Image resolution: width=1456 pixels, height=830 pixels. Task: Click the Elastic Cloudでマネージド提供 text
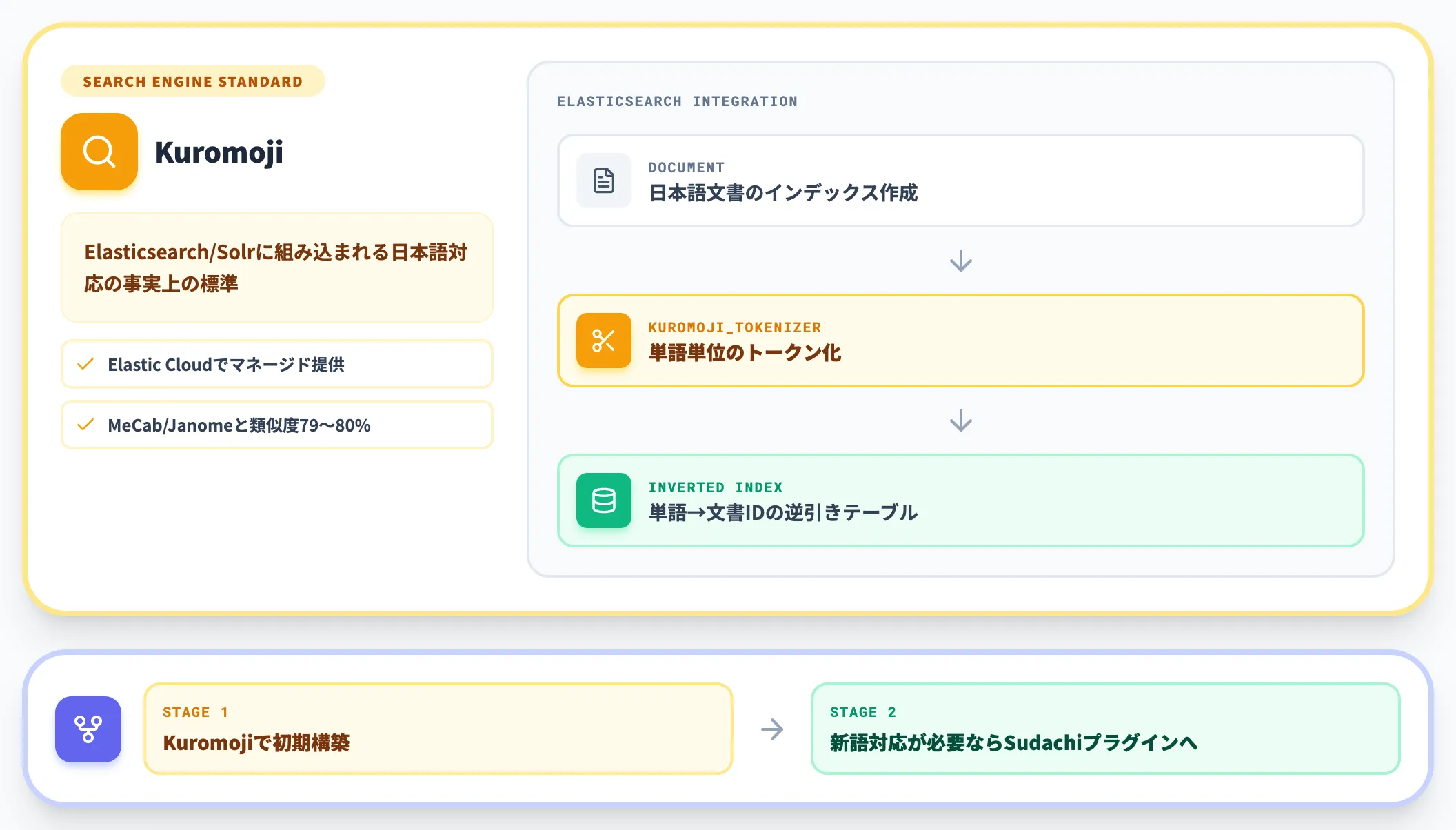(x=226, y=364)
